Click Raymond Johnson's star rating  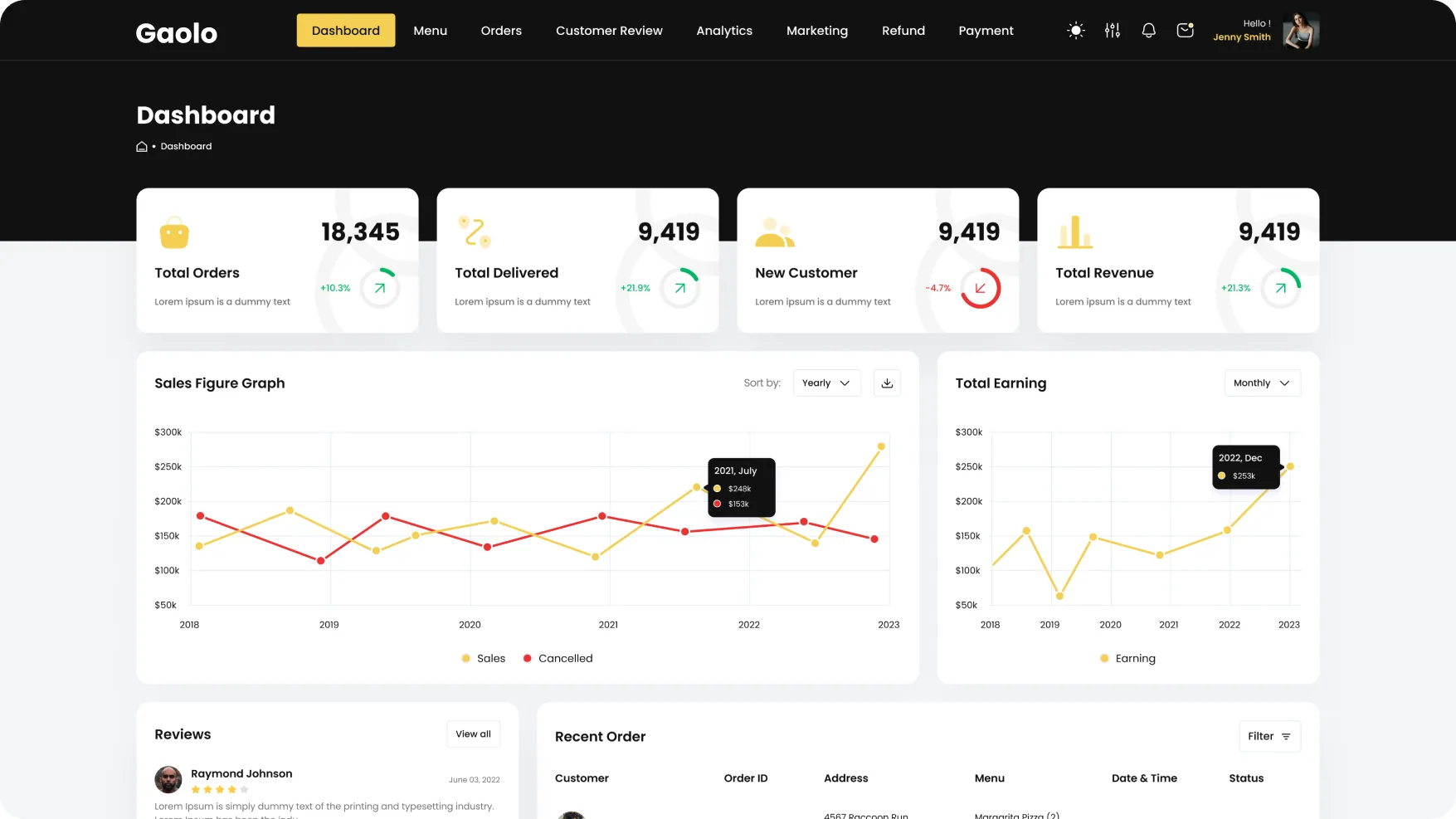(220, 790)
